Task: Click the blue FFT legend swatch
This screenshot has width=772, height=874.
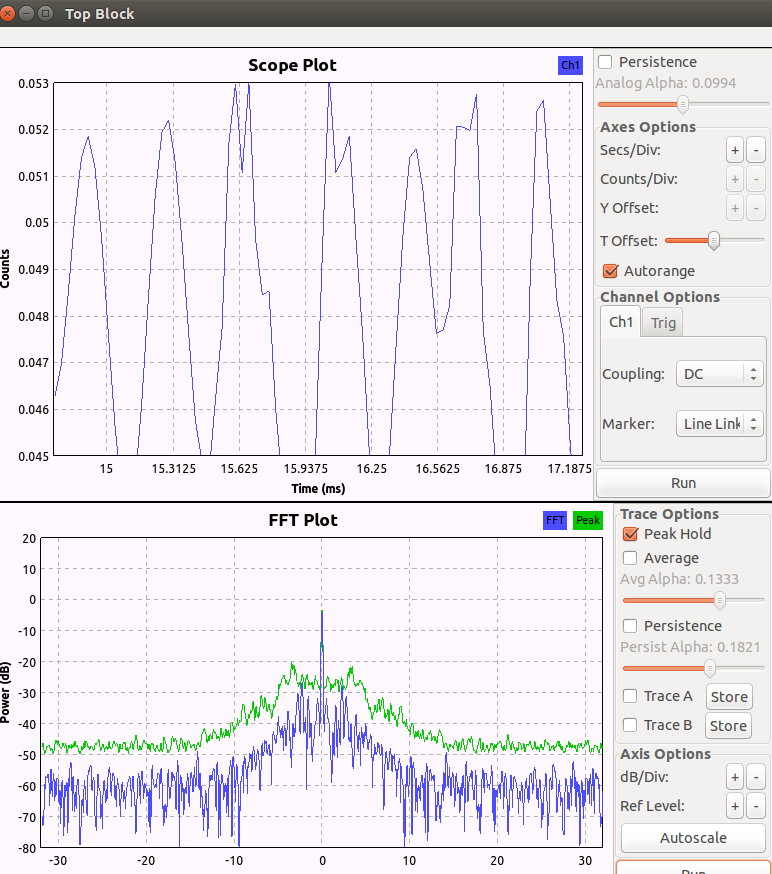Action: point(555,520)
